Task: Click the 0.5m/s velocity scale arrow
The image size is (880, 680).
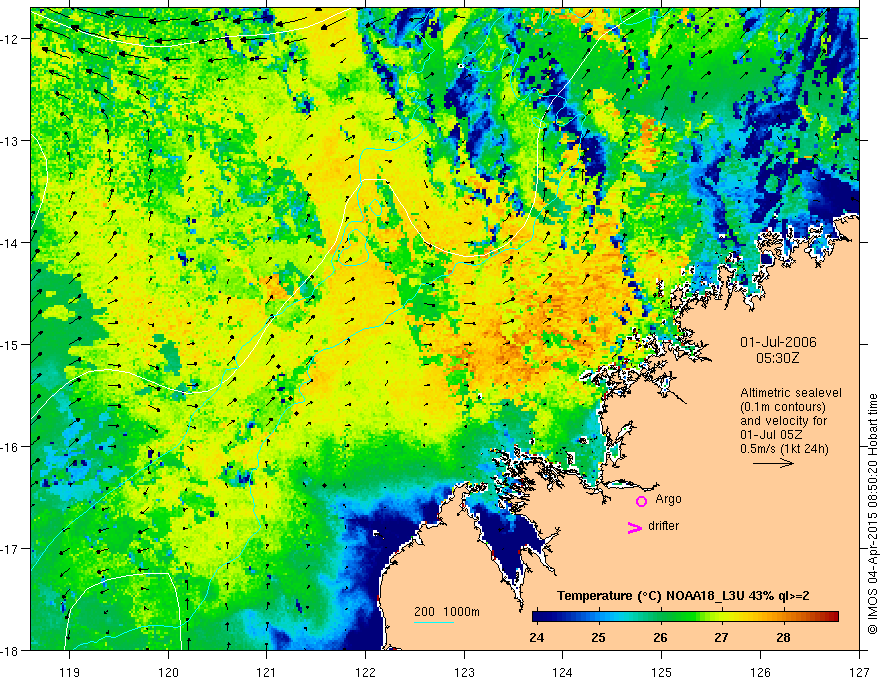Action: (773, 463)
